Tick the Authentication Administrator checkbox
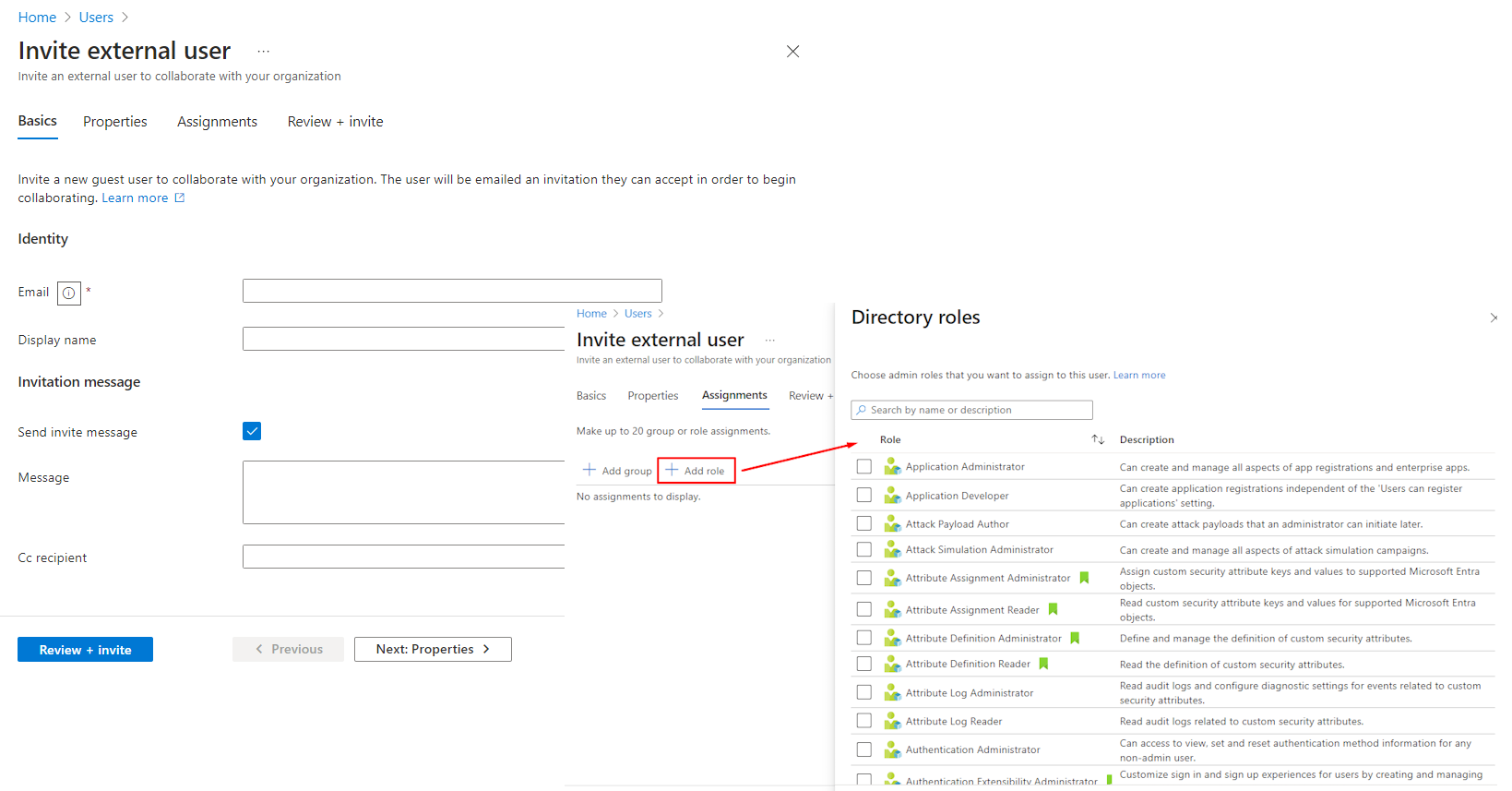Screen dimensions: 1512x791 (864, 749)
